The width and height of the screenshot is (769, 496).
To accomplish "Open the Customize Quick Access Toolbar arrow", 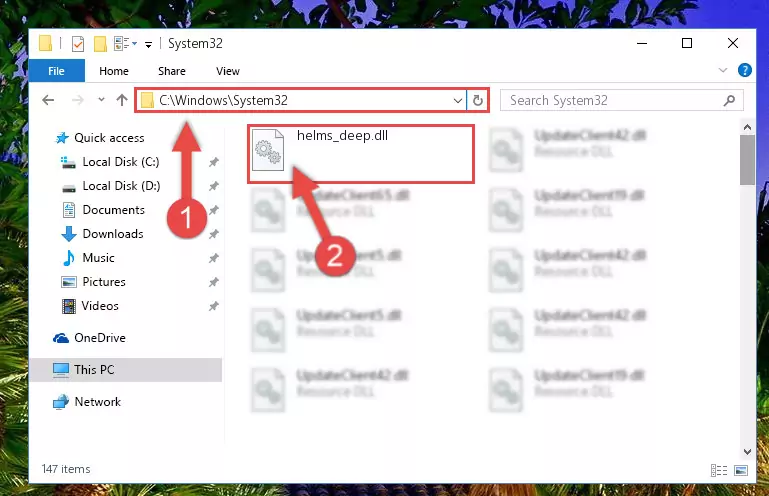I will click(x=148, y=45).
